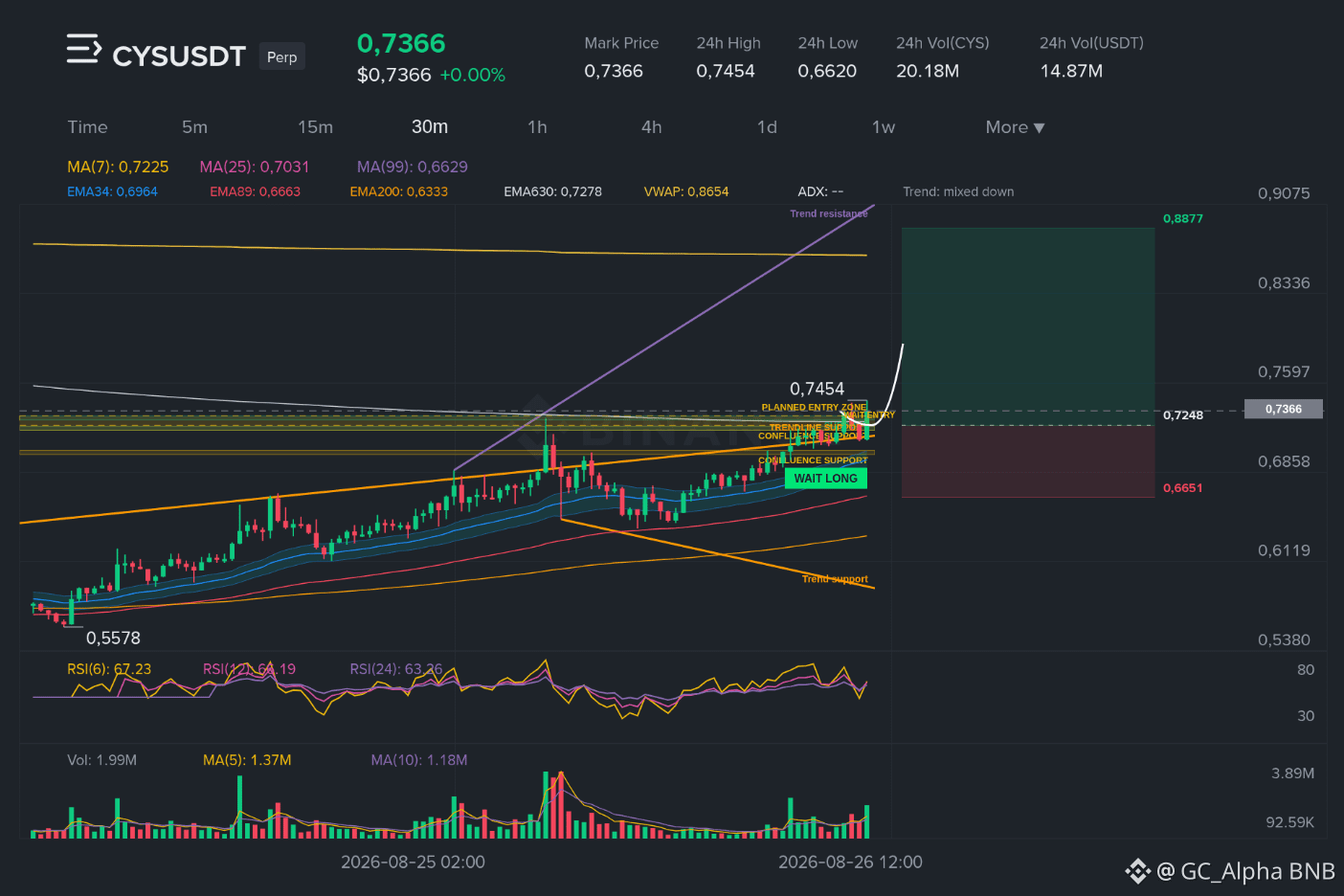Click the 0,5380 price axis label

point(1284,639)
